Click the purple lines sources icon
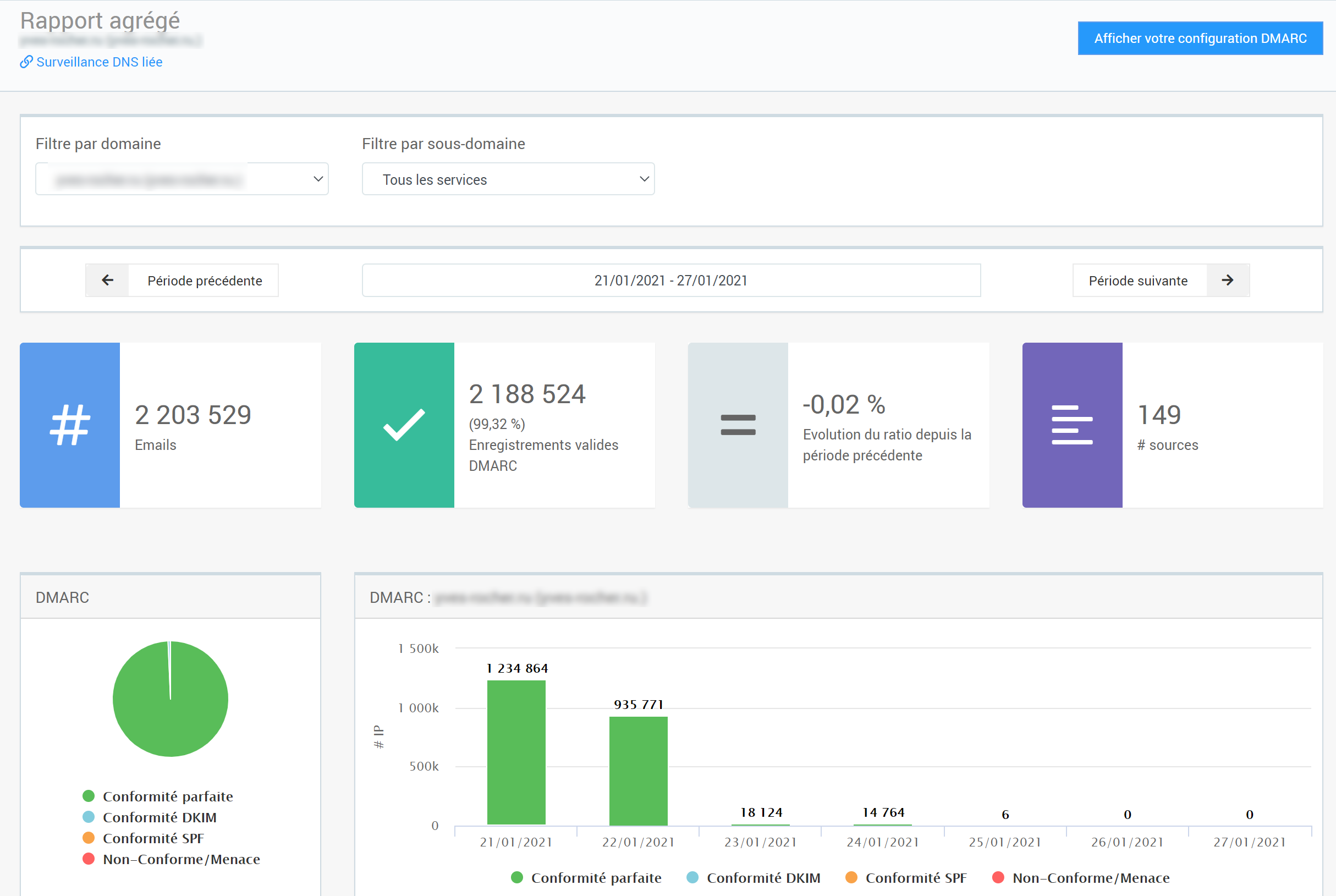The height and width of the screenshot is (896, 1336). pos(1071,425)
